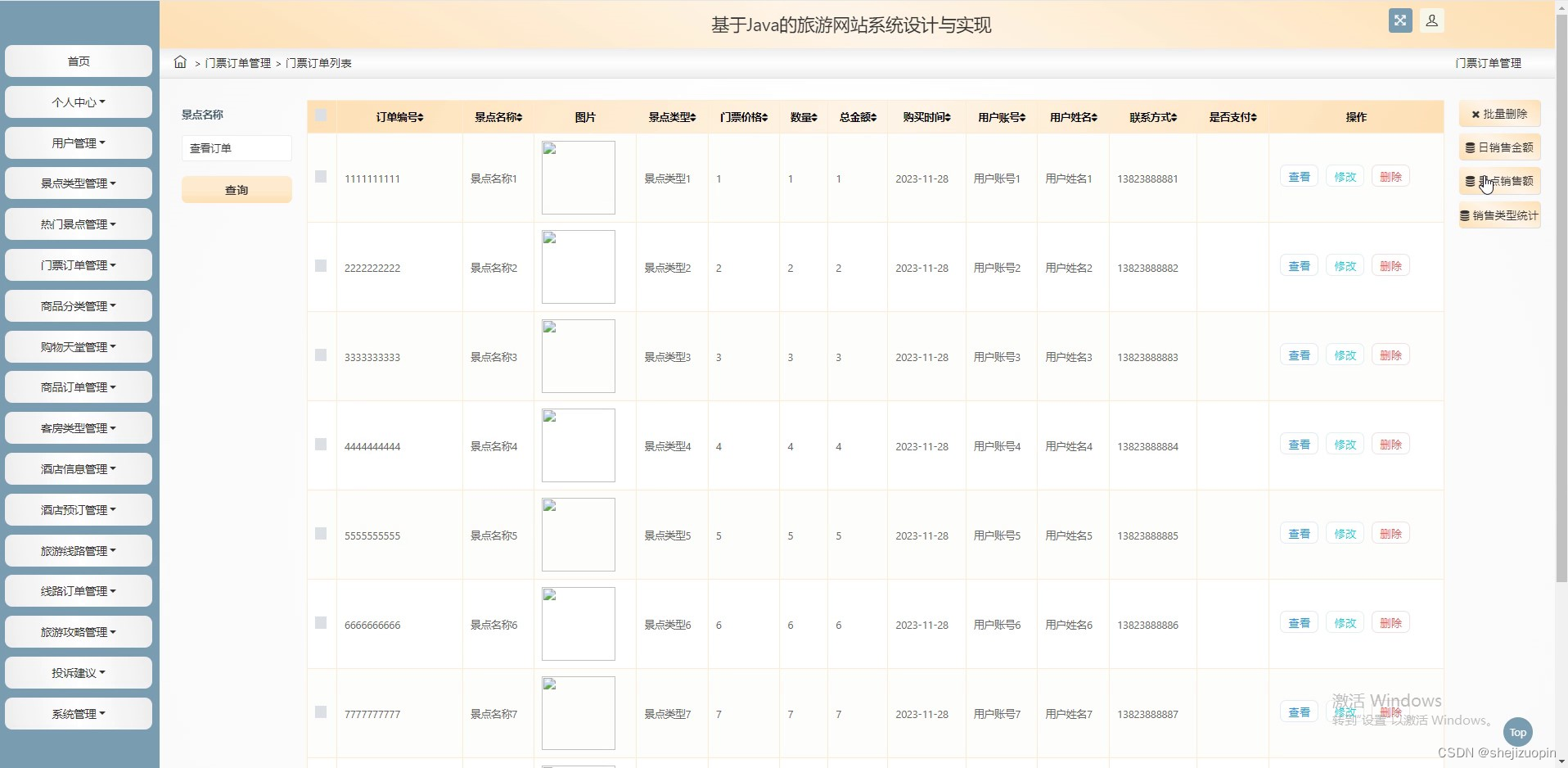Sort by 用户账号 column header
This screenshot has width=1568, height=768.
(1002, 117)
